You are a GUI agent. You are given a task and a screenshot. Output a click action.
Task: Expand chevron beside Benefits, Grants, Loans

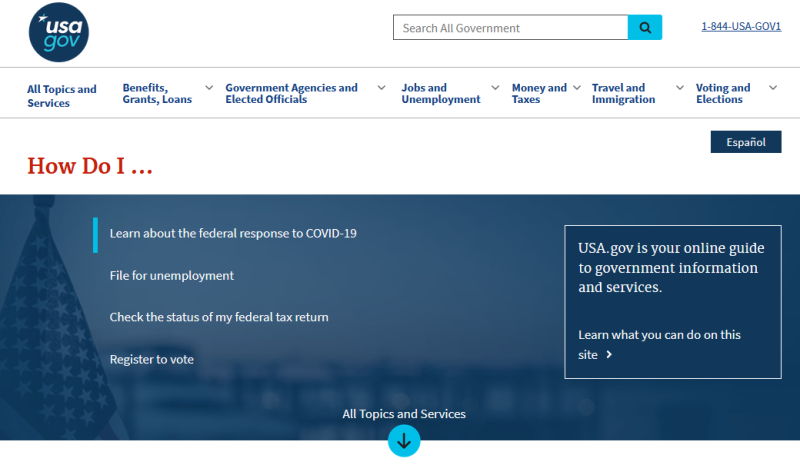209,88
